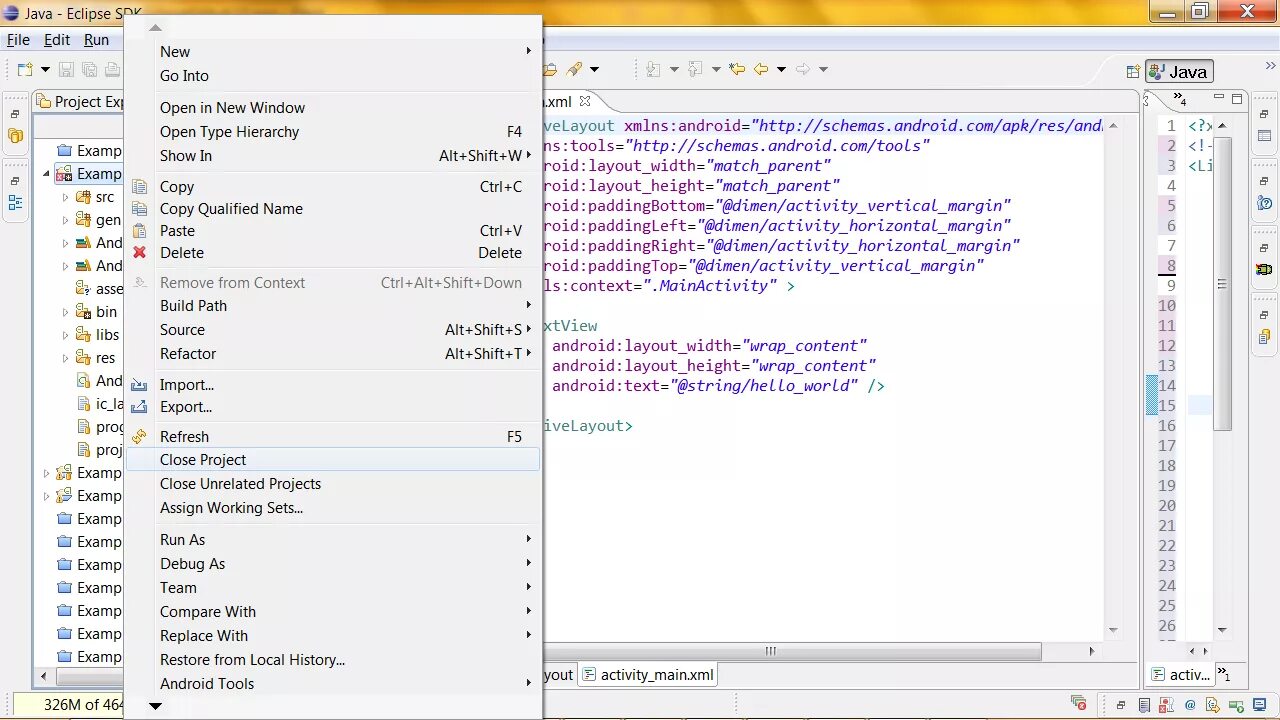The image size is (1280, 720).
Task: Select the activity_main.xml bottom editor tab
Action: 648,675
